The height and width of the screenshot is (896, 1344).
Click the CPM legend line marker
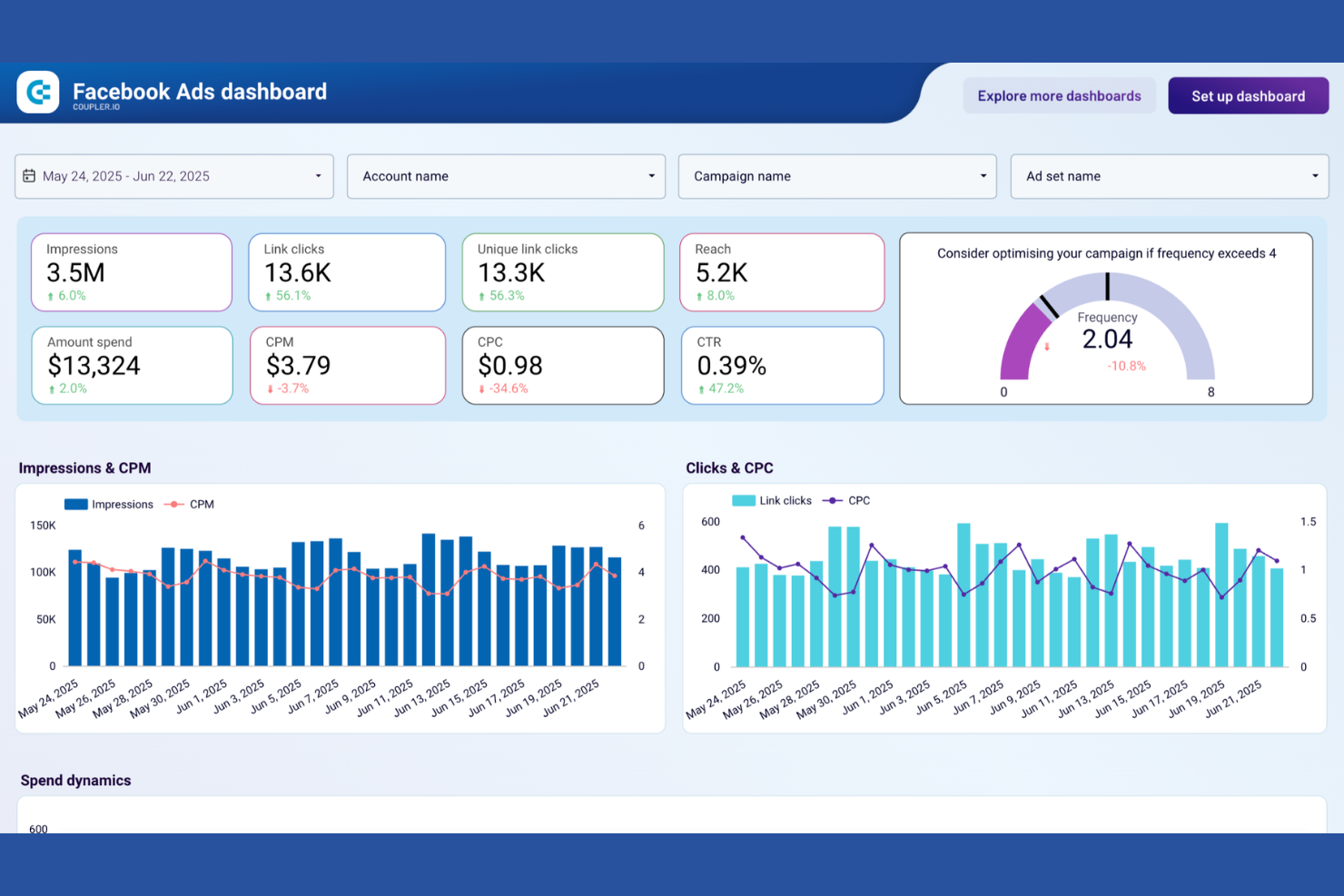pos(173,505)
